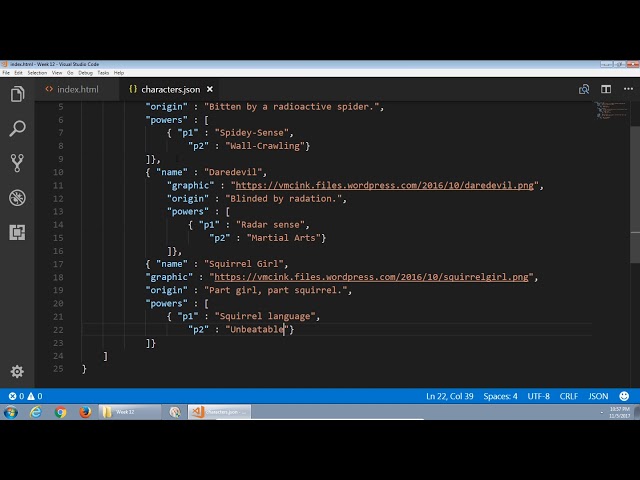Open the Go menu

(70, 73)
